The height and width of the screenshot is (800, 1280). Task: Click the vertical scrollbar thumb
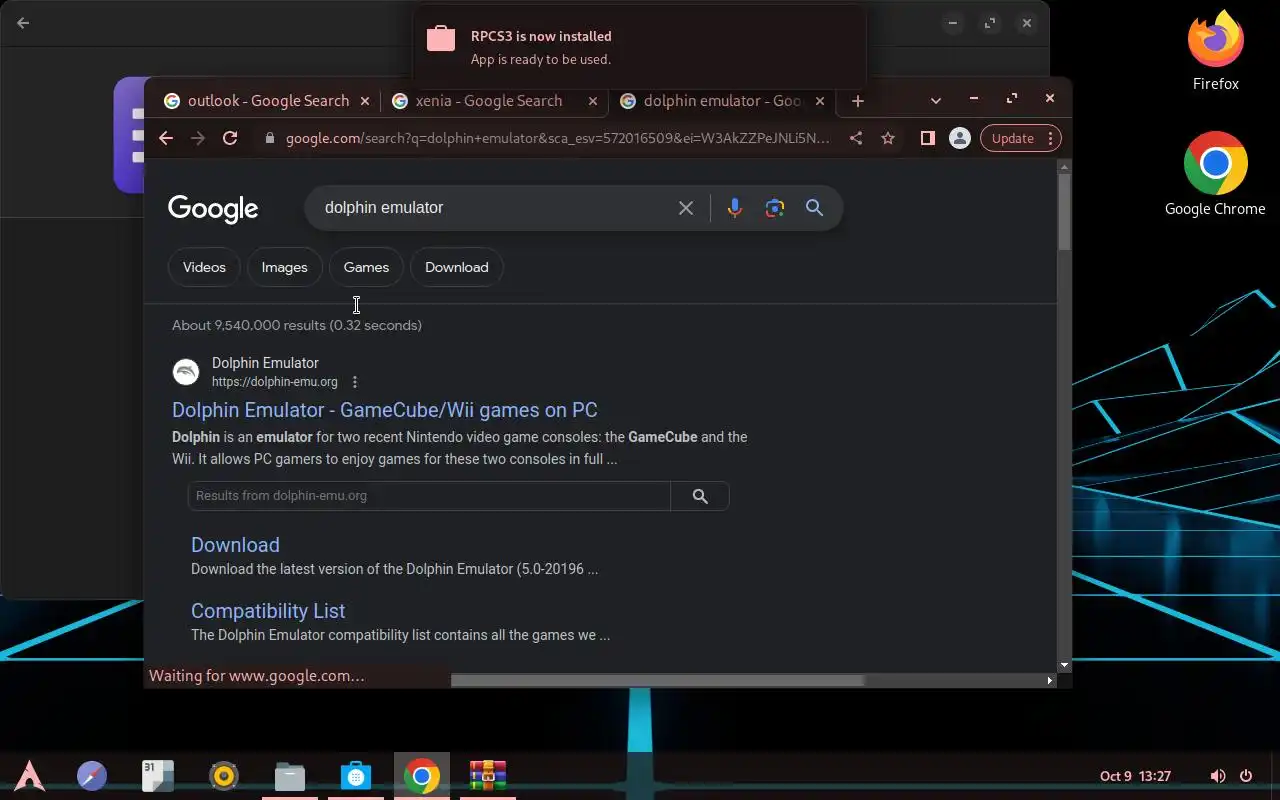click(x=1064, y=211)
